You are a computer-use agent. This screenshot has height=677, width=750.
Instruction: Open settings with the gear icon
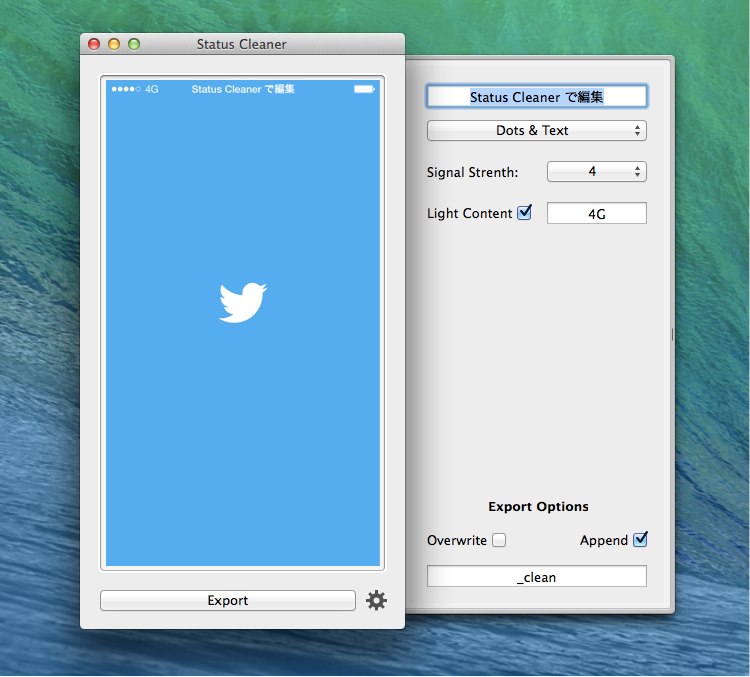(376, 600)
